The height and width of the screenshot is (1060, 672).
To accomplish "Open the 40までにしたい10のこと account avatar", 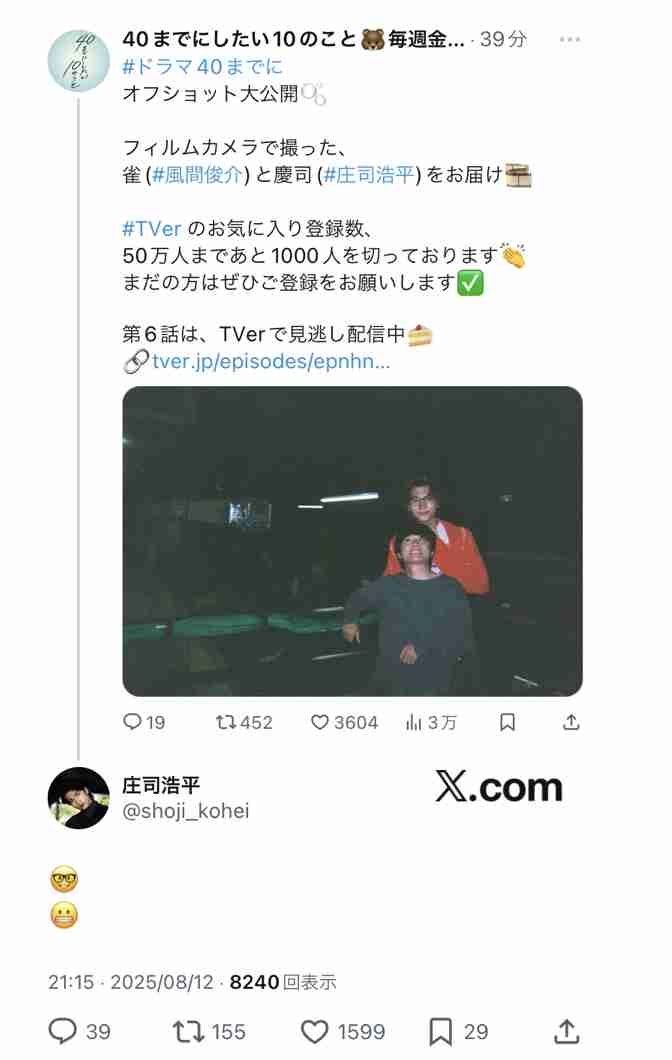I will click(78, 61).
